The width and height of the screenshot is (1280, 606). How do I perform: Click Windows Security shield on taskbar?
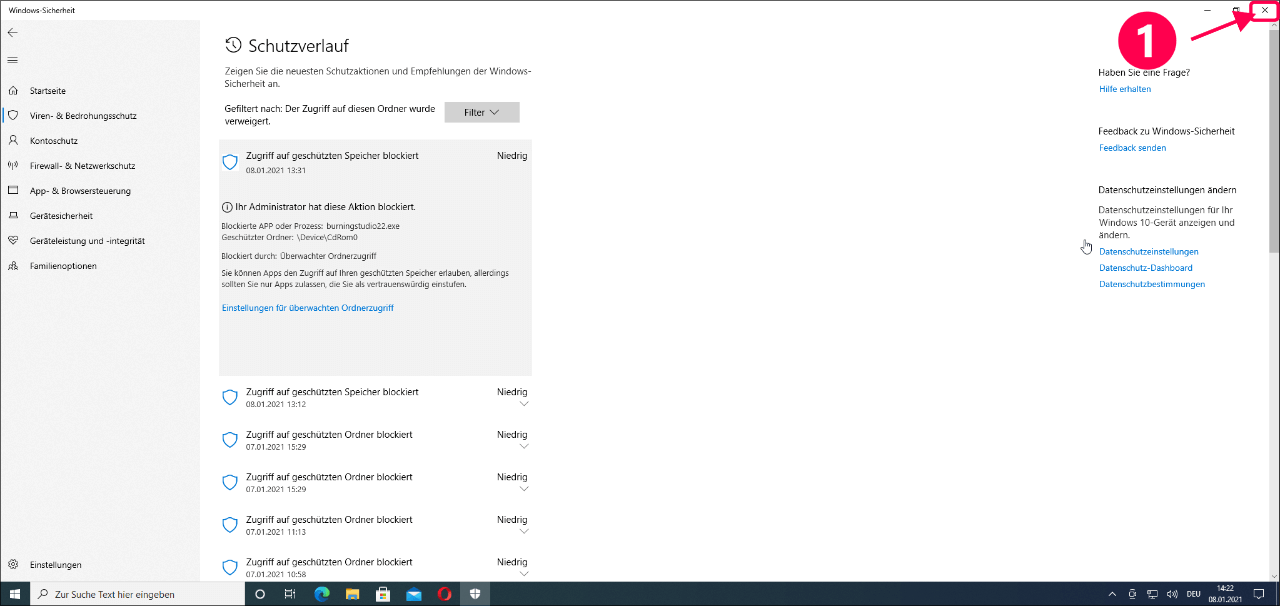476,594
